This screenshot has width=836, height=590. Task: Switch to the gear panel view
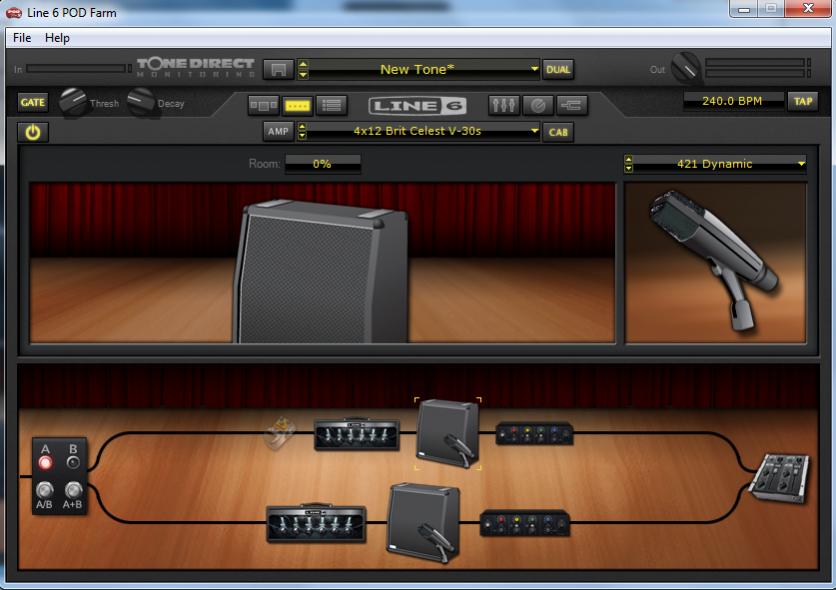263,106
